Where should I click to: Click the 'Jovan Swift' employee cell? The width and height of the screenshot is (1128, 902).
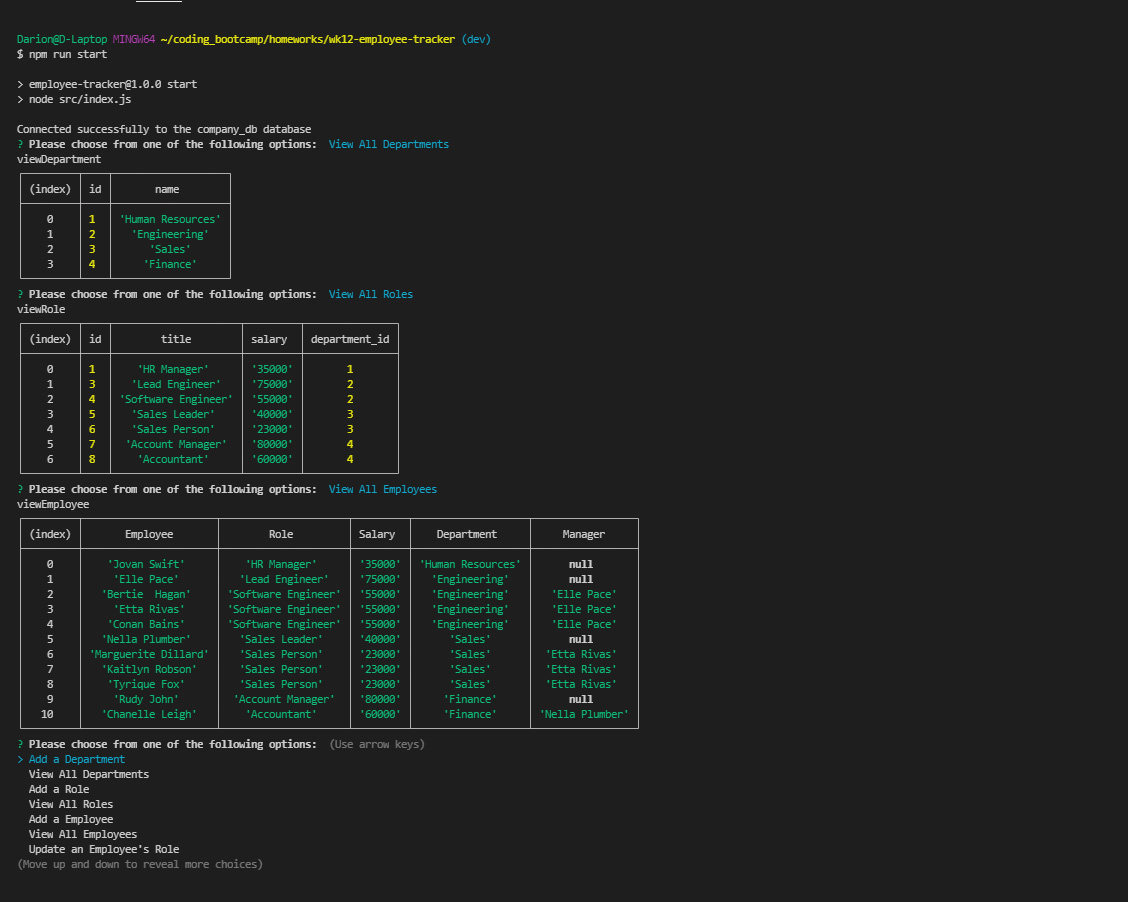click(146, 564)
